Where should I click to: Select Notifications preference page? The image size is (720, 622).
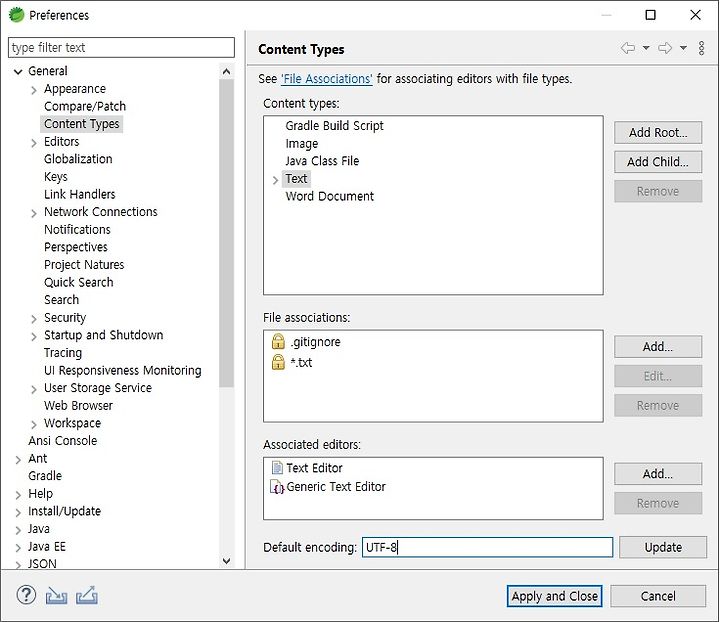tap(77, 229)
